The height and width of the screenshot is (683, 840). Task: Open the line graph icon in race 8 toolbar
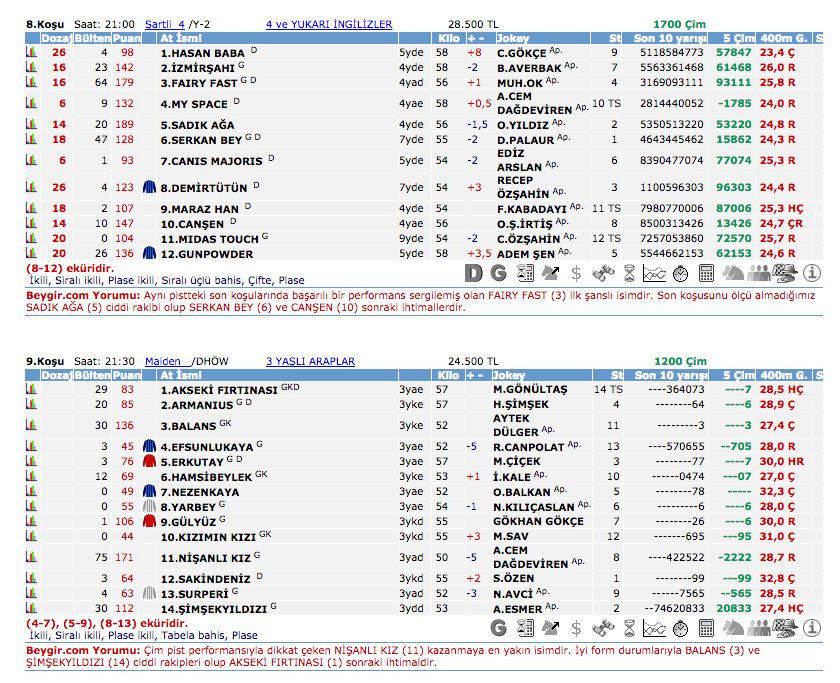tap(655, 271)
